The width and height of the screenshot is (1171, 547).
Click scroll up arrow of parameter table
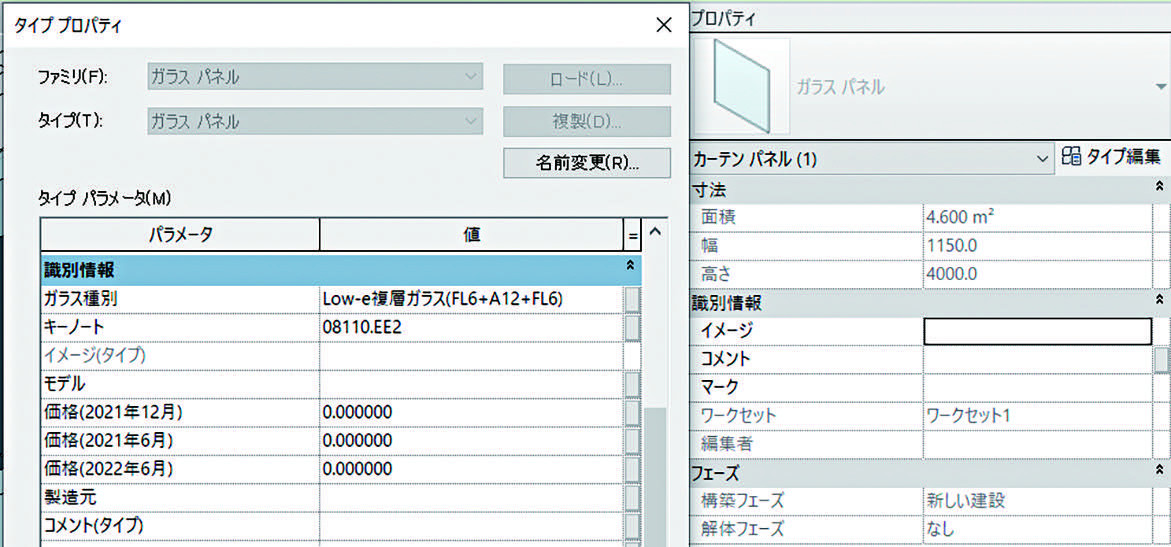(656, 232)
